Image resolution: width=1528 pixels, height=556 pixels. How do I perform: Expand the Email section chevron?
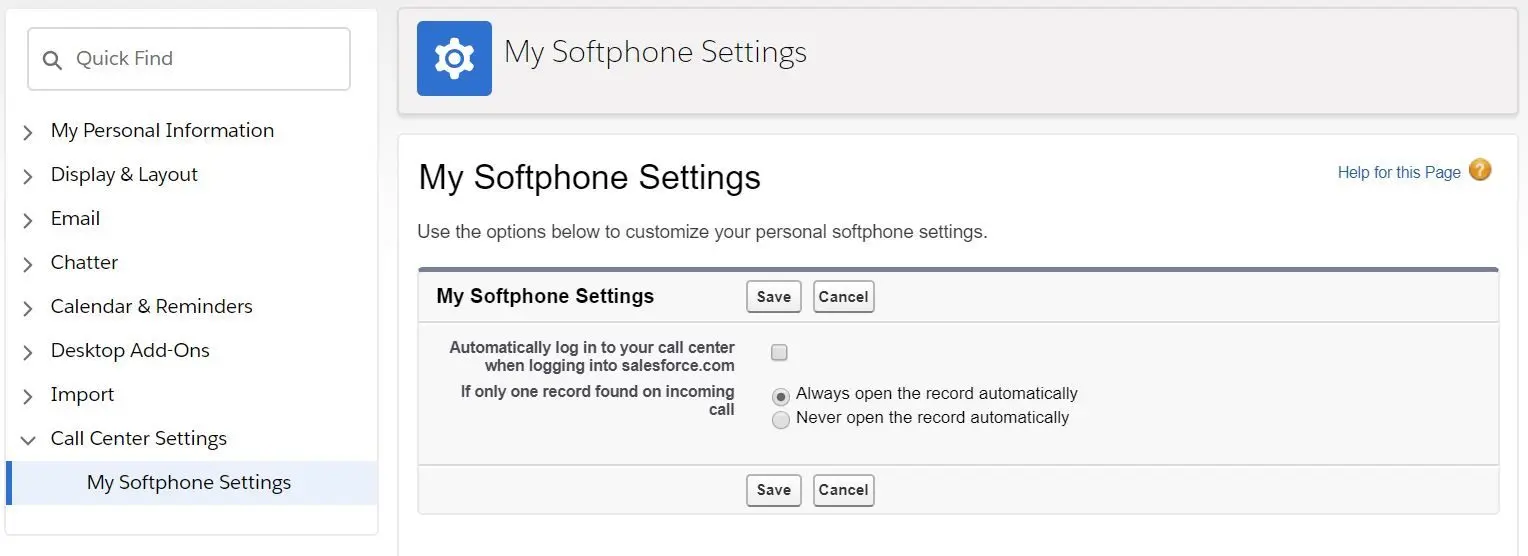click(28, 220)
